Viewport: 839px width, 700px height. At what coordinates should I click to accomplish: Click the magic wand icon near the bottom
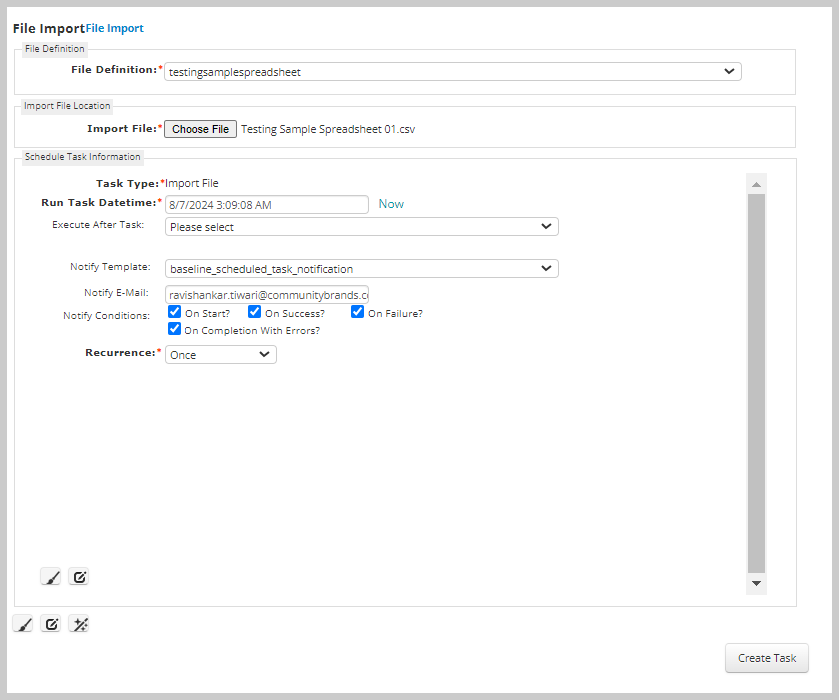point(79,623)
